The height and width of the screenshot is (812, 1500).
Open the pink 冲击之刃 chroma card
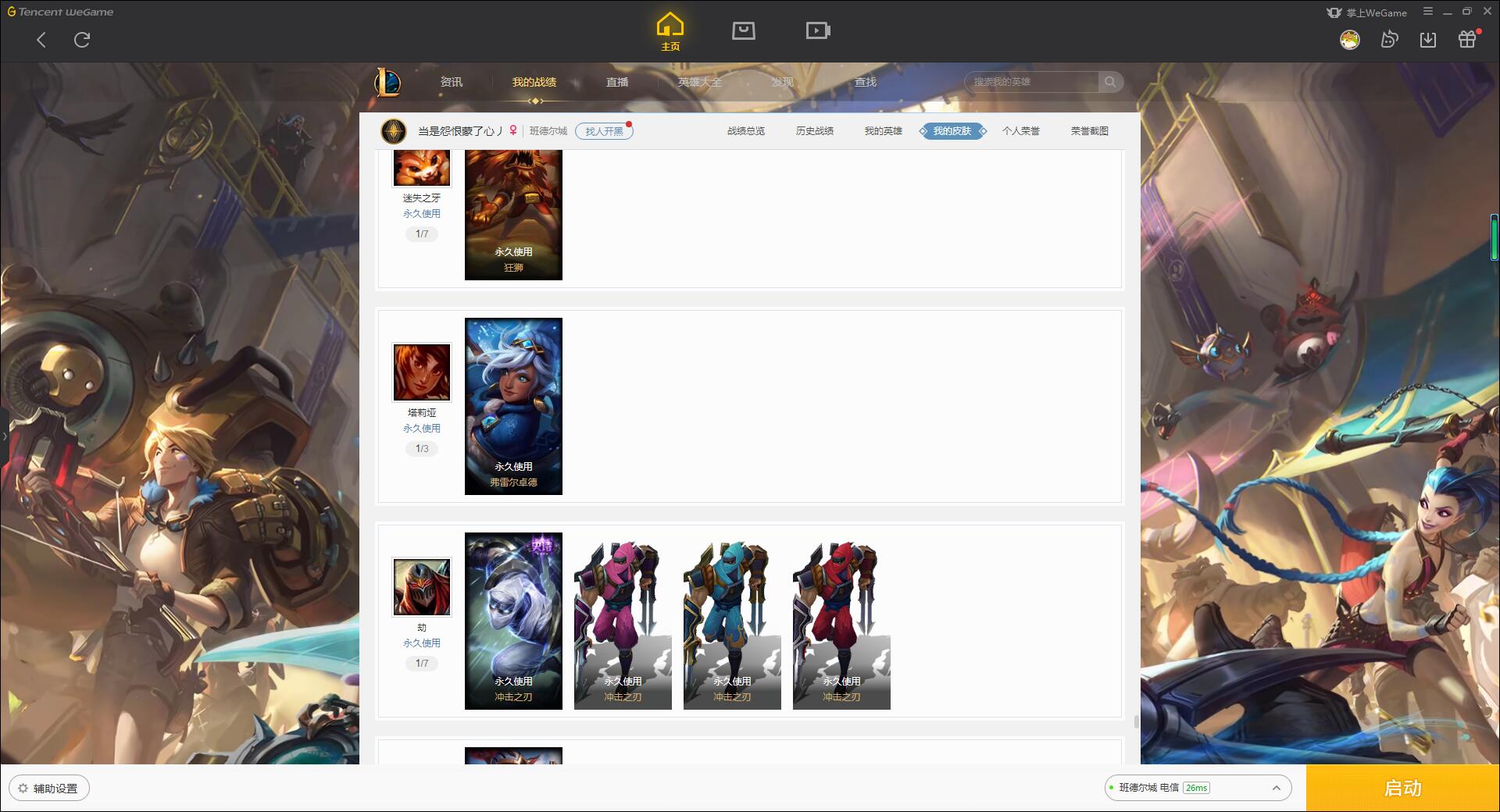[x=623, y=621]
